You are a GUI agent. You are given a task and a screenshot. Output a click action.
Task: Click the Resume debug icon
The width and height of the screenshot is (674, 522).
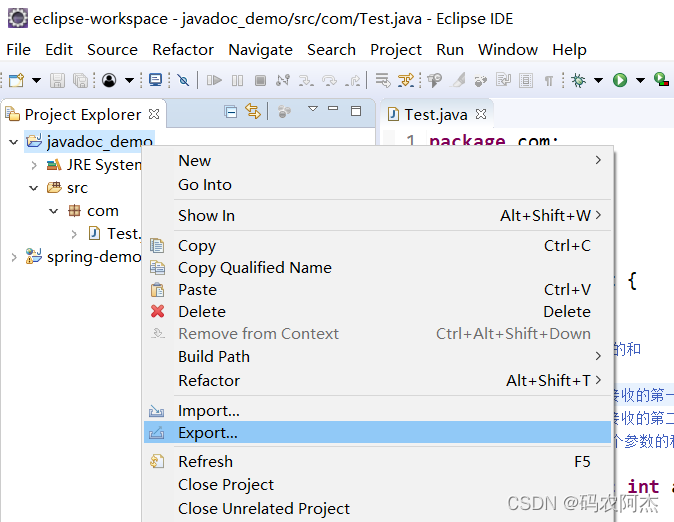[214, 80]
